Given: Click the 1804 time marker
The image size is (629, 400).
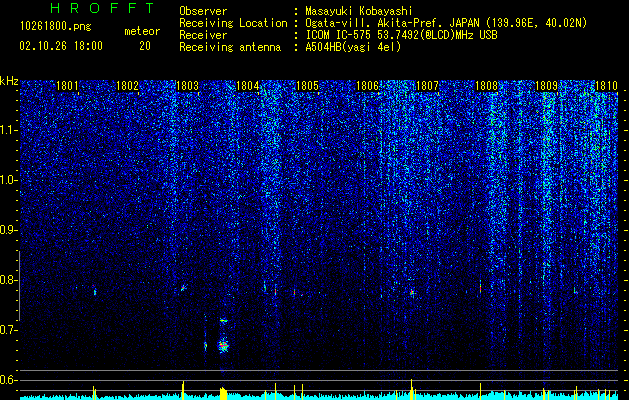Looking at the screenshot, I should [248, 86].
